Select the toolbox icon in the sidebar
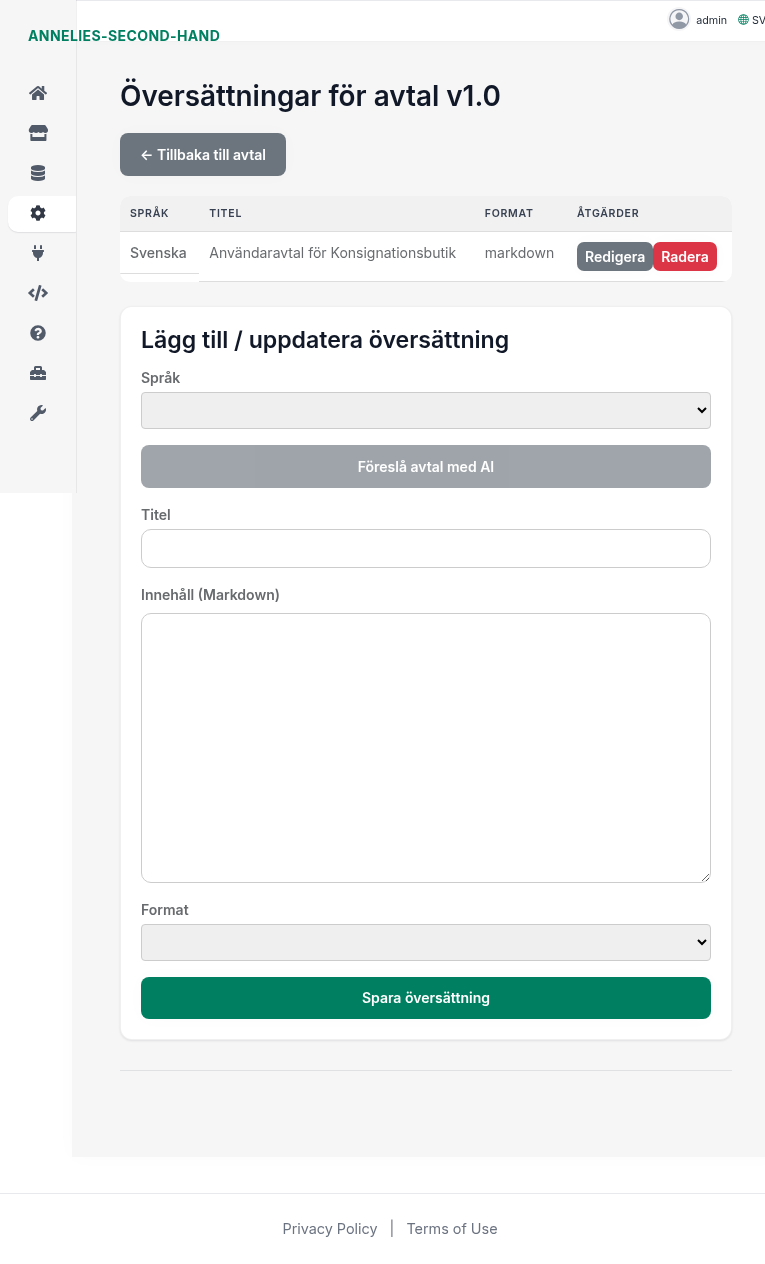 pyautogui.click(x=37, y=373)
